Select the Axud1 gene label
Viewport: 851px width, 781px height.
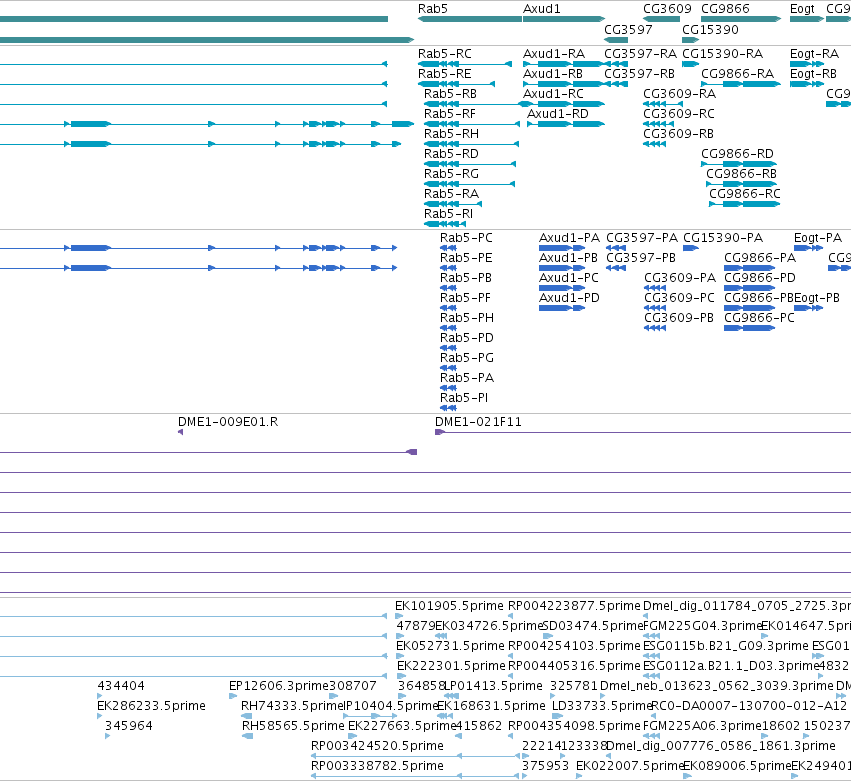point(541,9)
